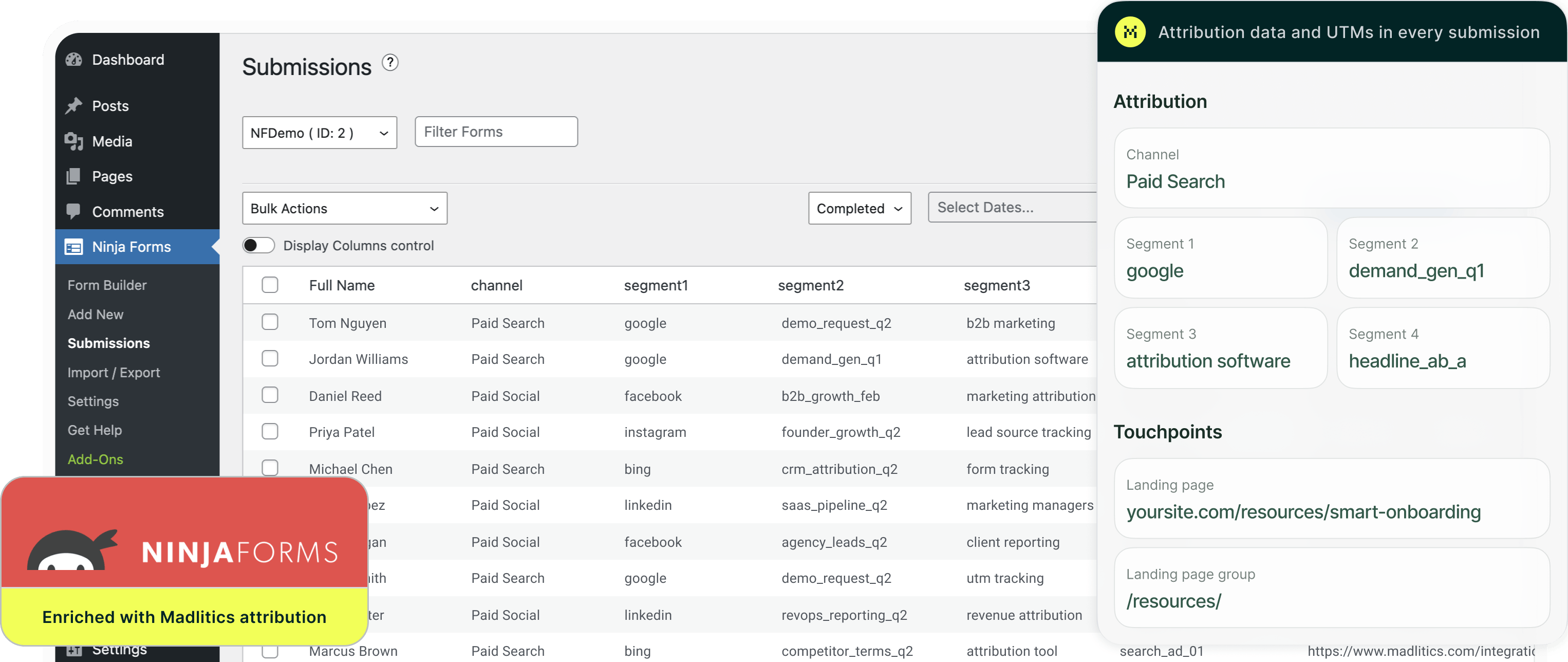Open the Media menu item

click(x=138, y=141)
